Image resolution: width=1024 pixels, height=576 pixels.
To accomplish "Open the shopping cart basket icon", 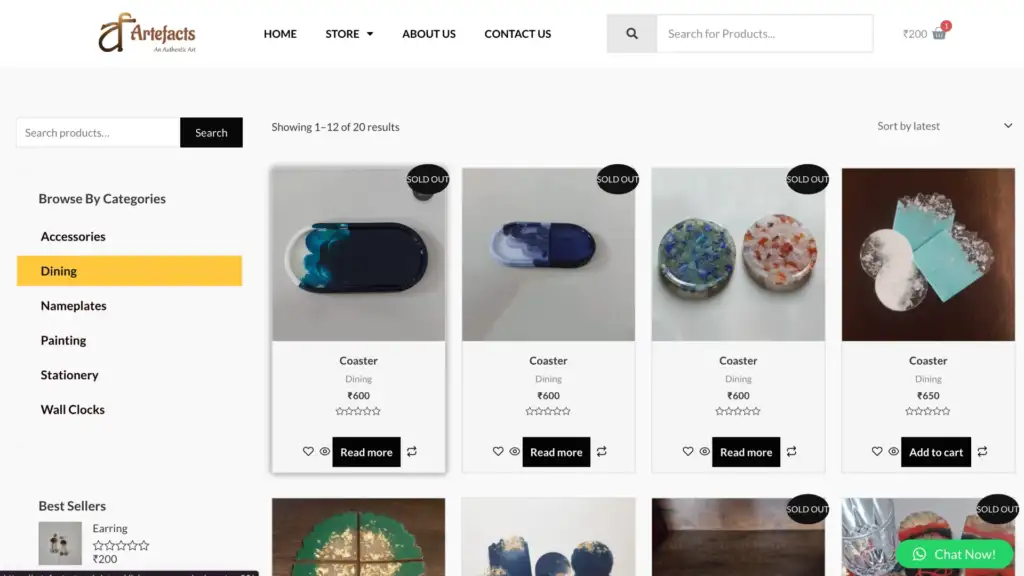I will click(938, 33).
